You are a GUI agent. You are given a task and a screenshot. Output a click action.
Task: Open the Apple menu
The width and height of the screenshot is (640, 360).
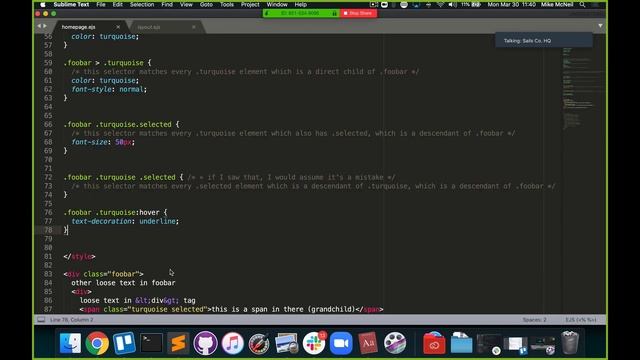click(x=42, y=4)
